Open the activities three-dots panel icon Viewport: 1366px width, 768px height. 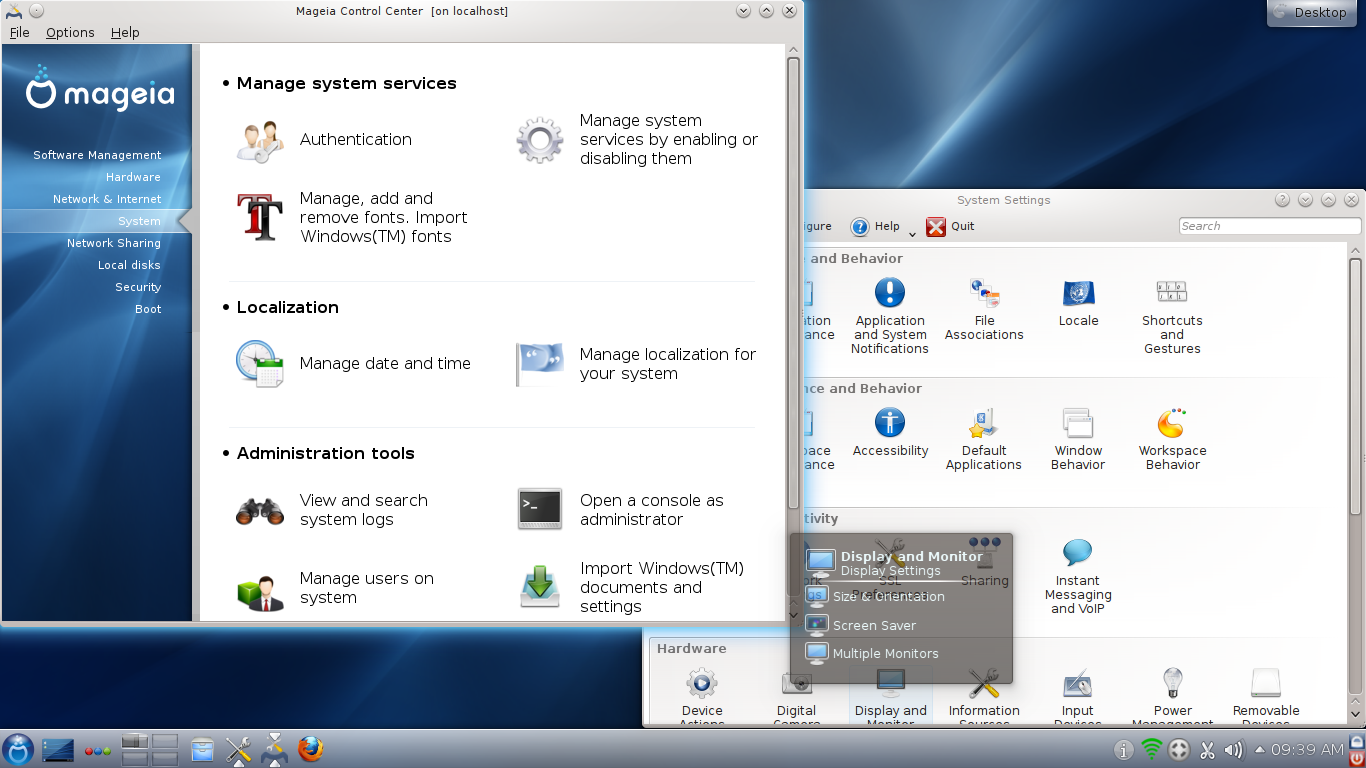[98, 750]
